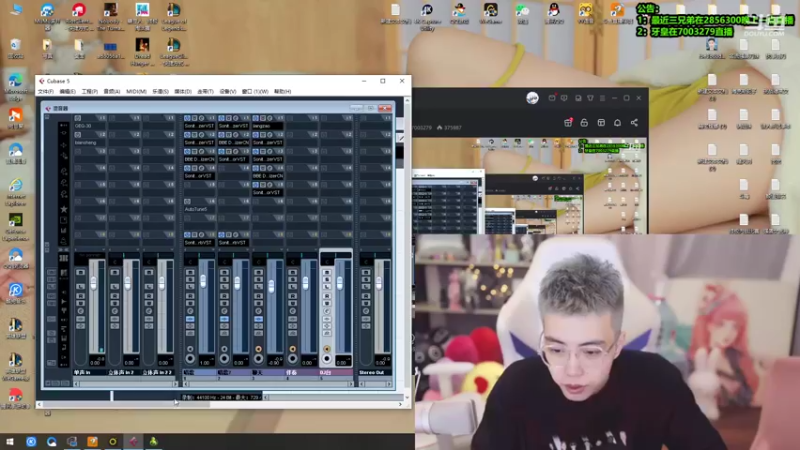
Task: Click the gift box icon in Douyu window
Action: point(568,122)
